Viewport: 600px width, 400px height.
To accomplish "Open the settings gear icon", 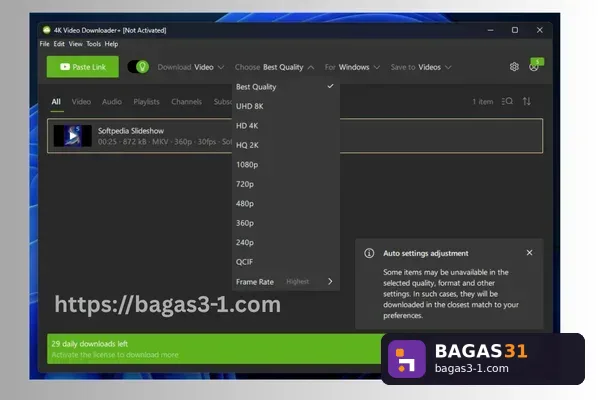I will 514,67.
